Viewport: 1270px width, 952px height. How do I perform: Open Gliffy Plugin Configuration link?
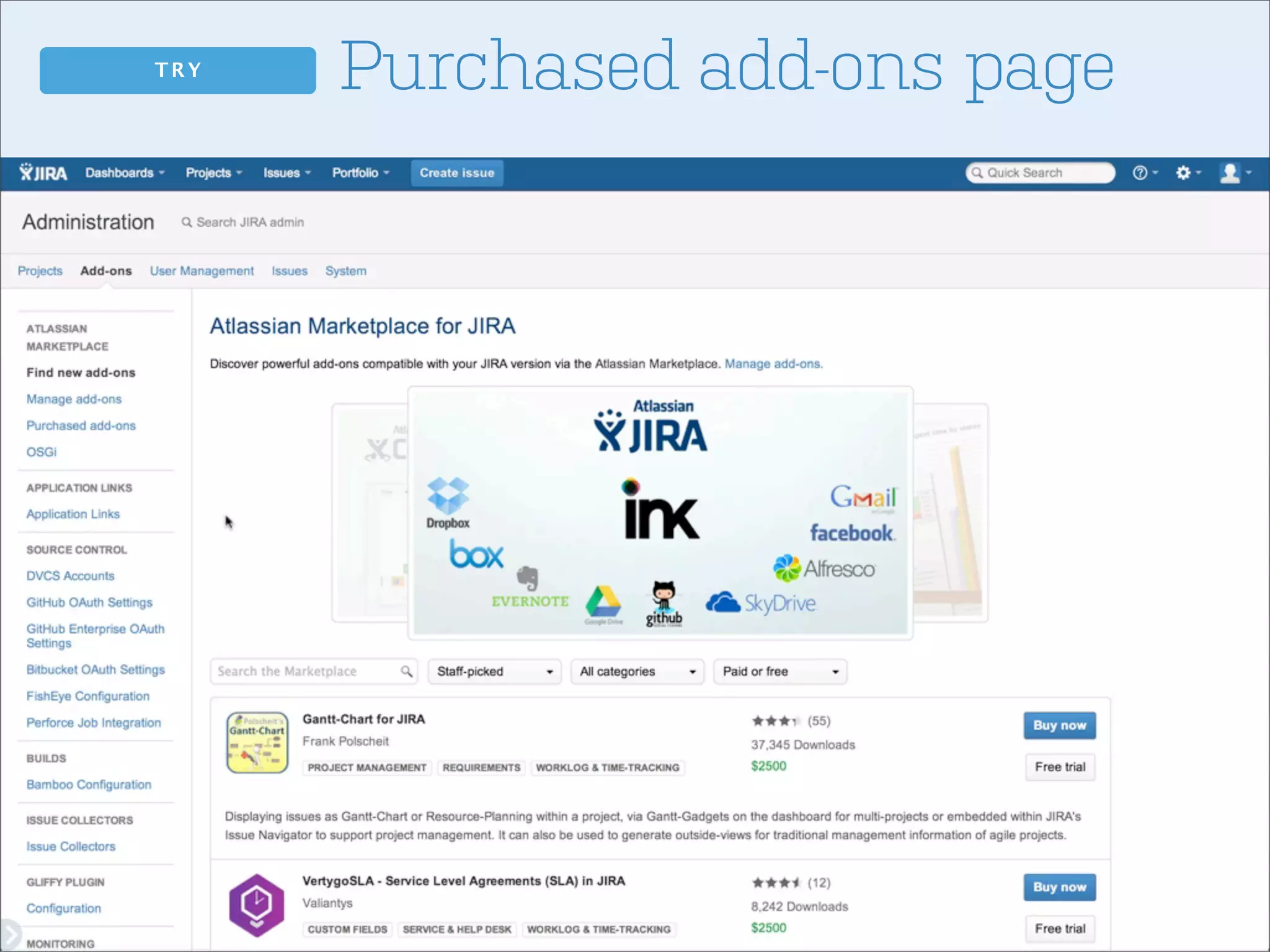coord(63,908)
